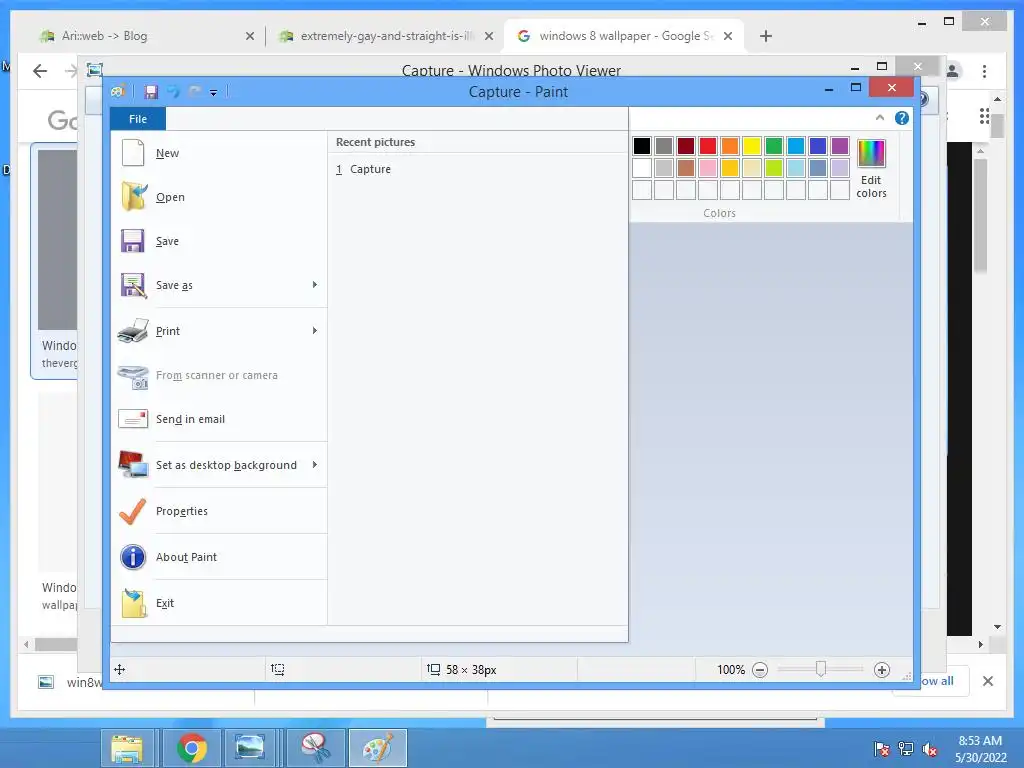This screenshot has height=768, width=1024.
Task: Expand the Set as desktop background submenu arrow
Action: (315, 465)
